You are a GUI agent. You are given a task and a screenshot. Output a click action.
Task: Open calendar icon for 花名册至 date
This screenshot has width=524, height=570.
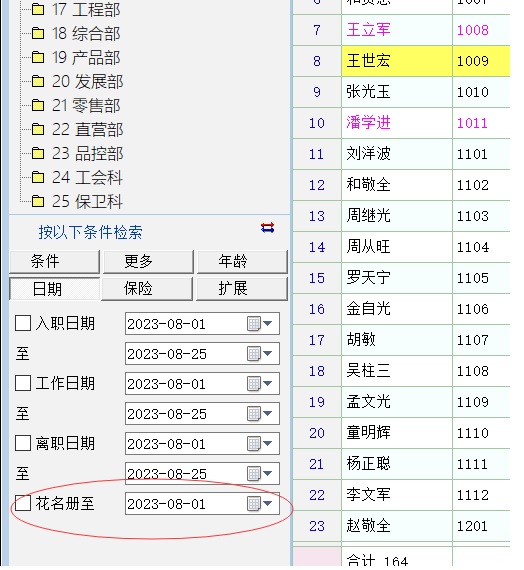click(x=253, y=504)
